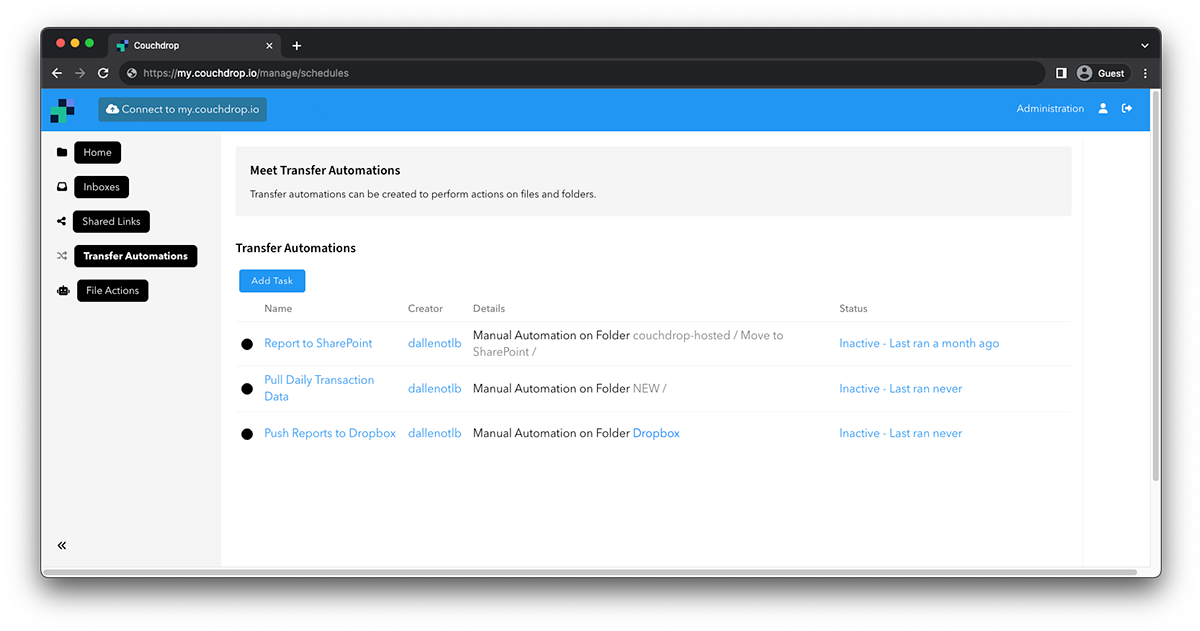Viewport: 1200px width, 631px height.
Task: Open Chrome three-dot menu
Action: (x=1145, y=73)
